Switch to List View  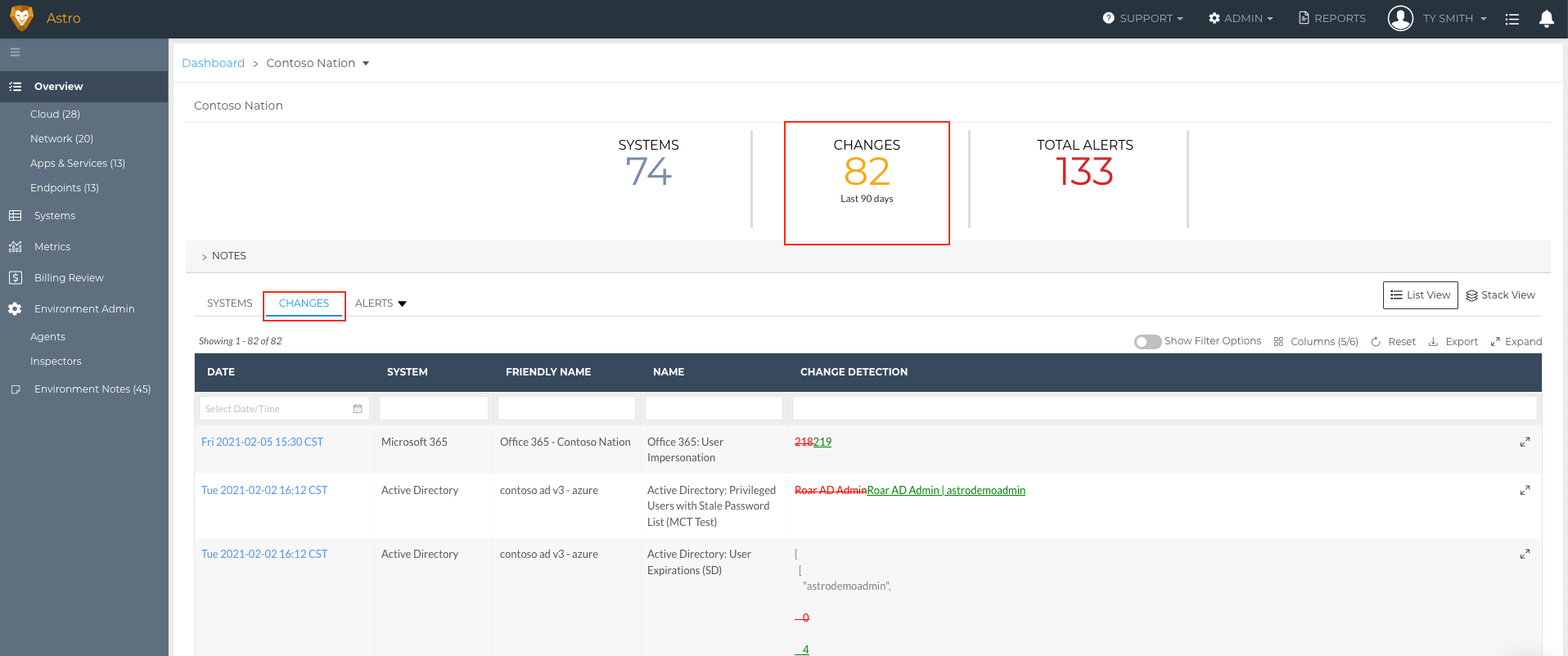click(1420, 295)
